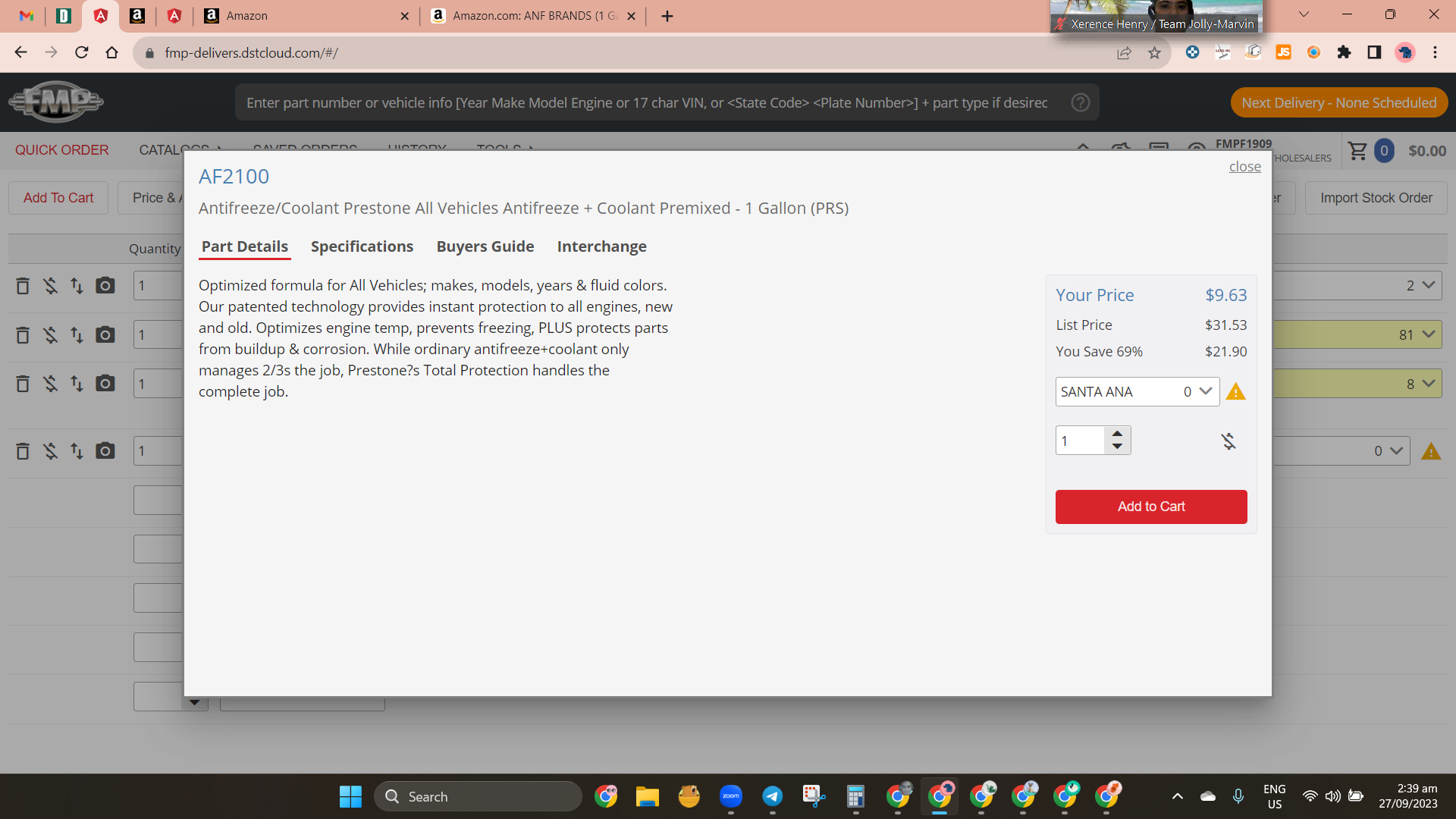Open camera image for fourth order row
This screenshot has width=1456, height=819.
point(105,451)
